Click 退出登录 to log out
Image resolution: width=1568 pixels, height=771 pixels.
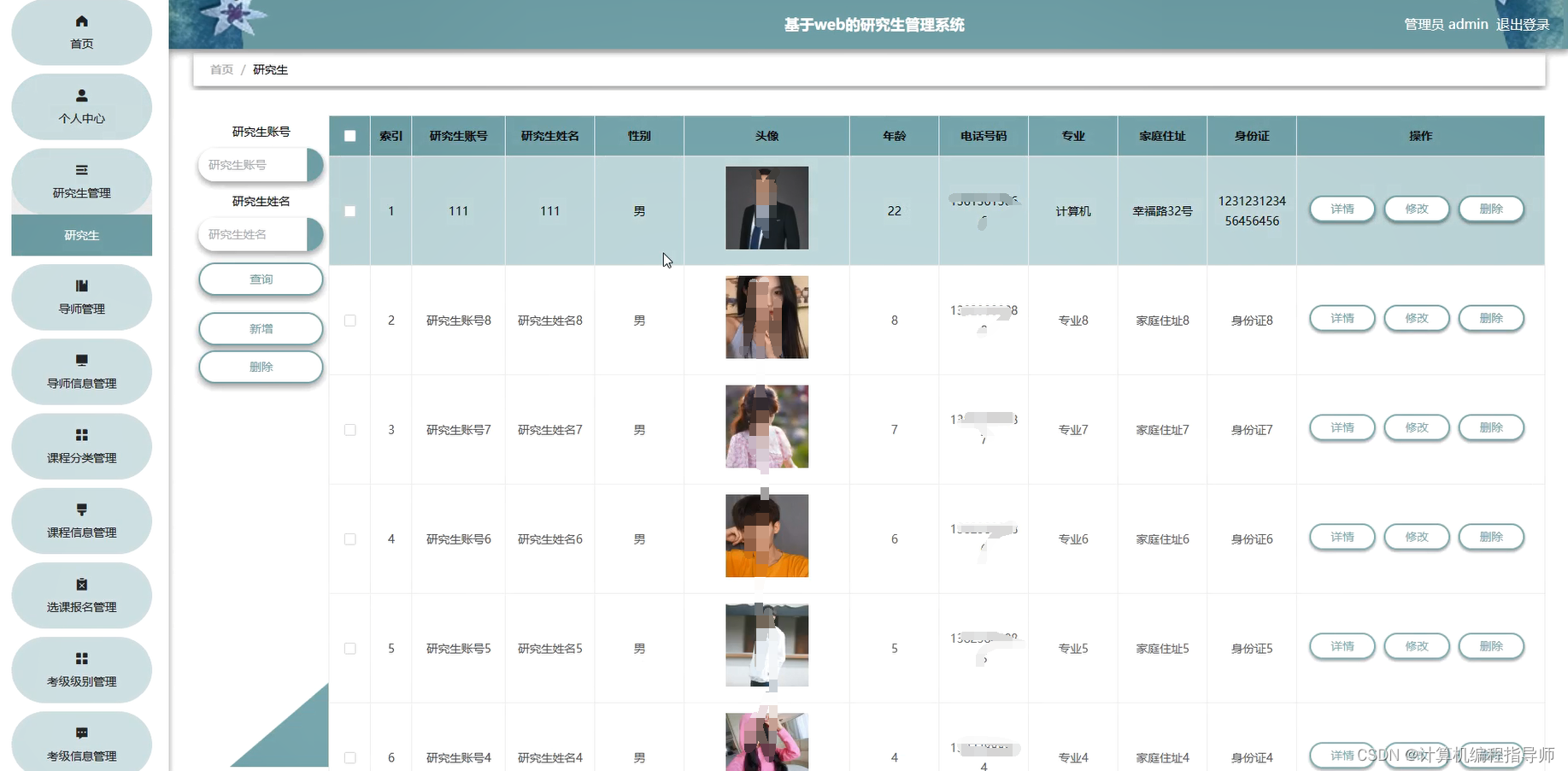point(1523,25)
